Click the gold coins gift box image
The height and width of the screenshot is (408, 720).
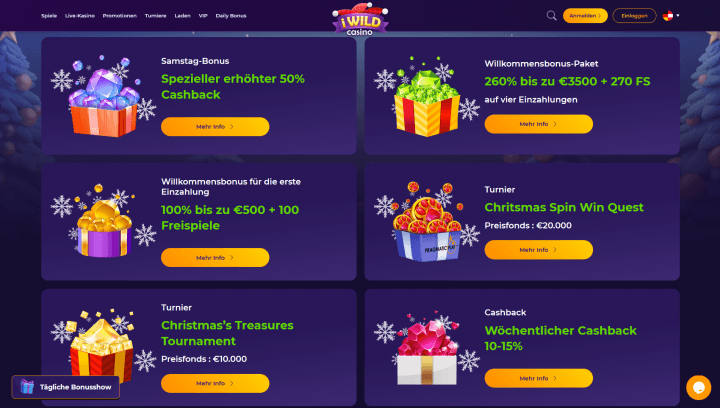(103, 221)
